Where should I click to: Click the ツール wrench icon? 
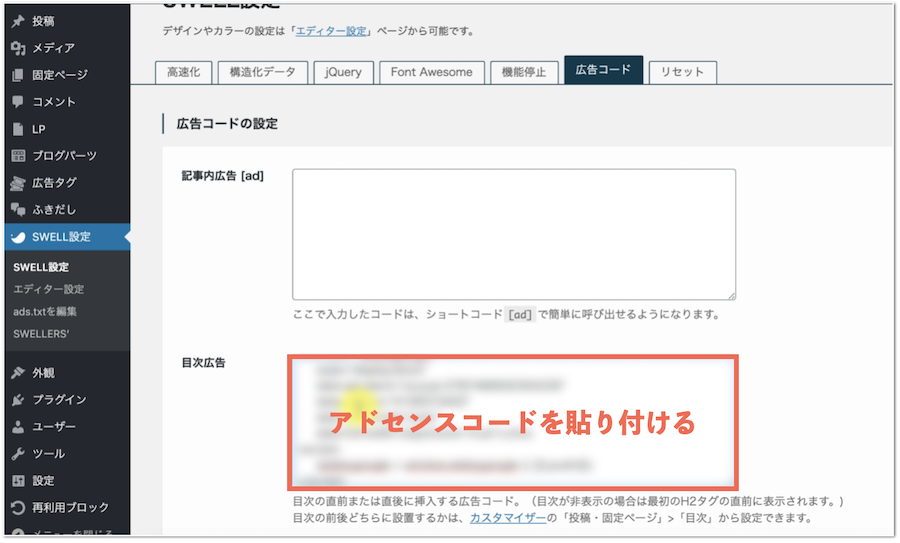coord(17,454)
